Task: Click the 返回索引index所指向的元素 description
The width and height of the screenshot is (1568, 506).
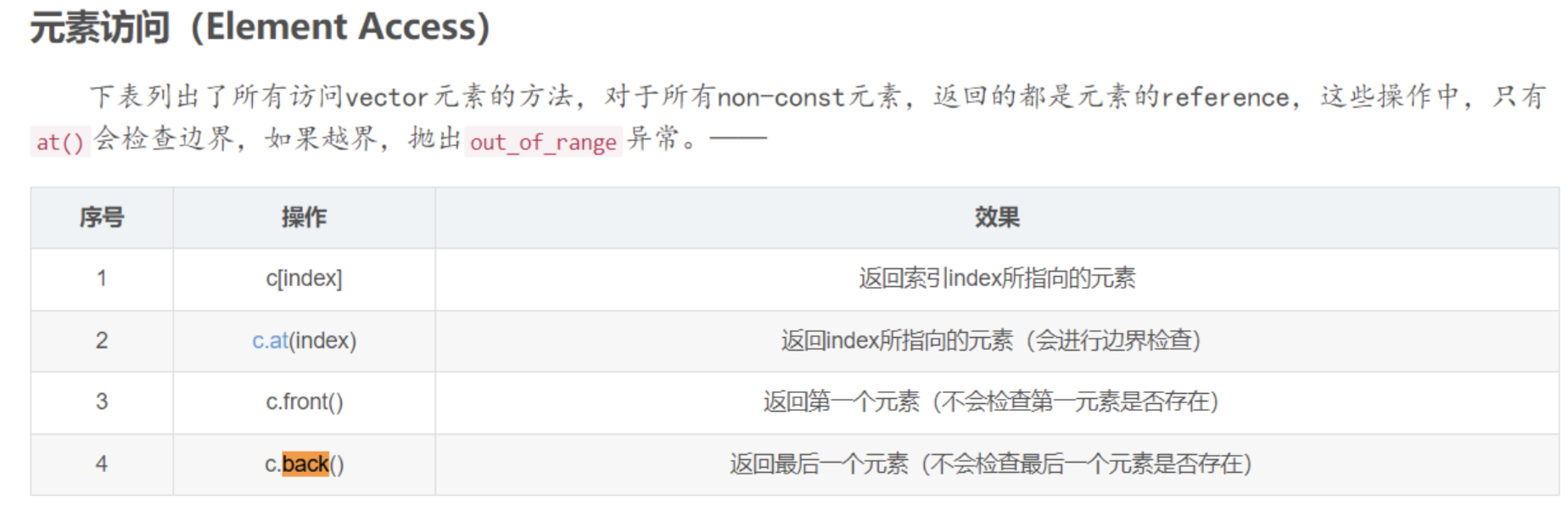Action: (997, 278)
